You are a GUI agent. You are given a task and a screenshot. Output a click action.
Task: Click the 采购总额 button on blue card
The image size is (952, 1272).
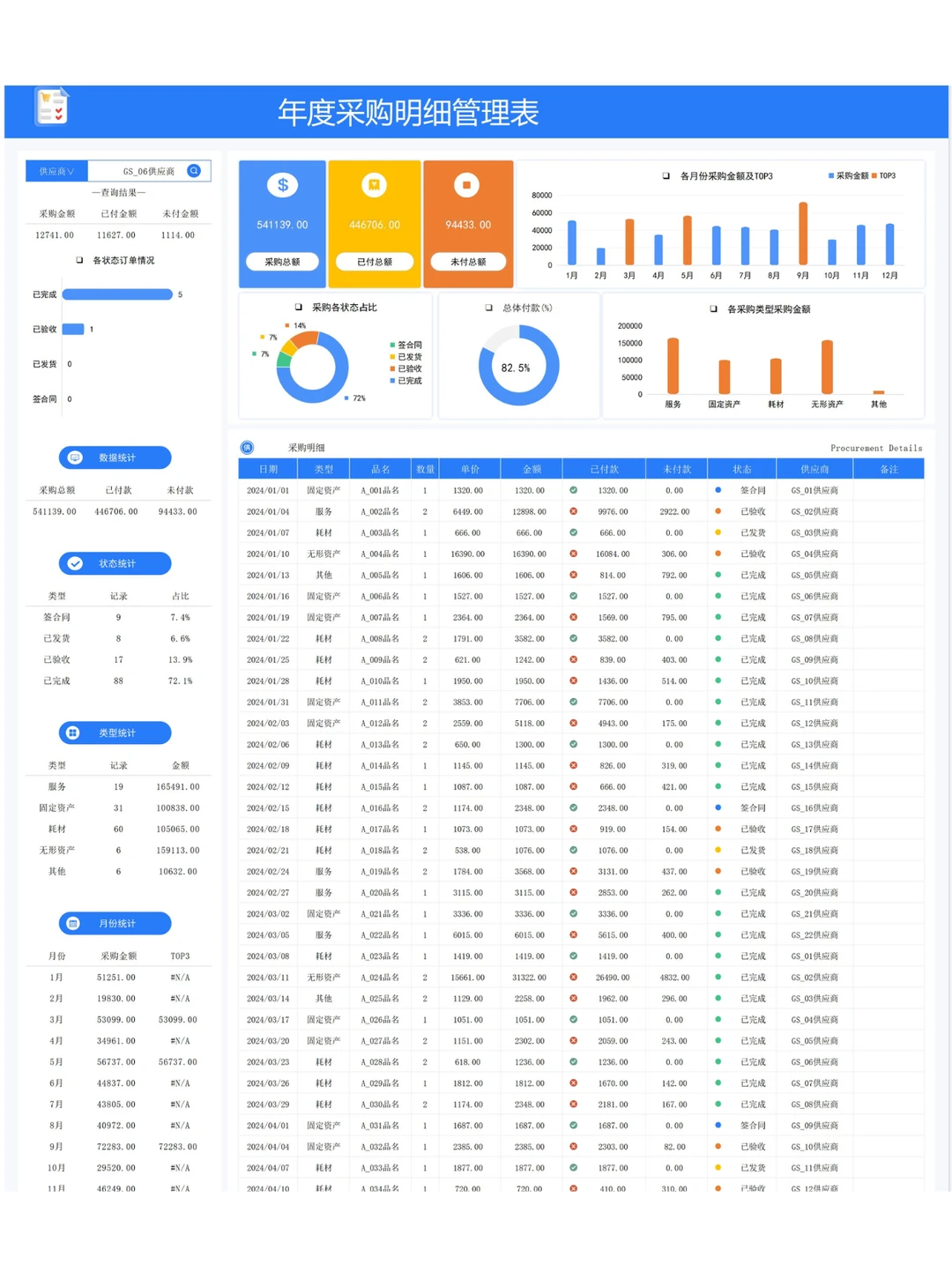coord(282,262)
